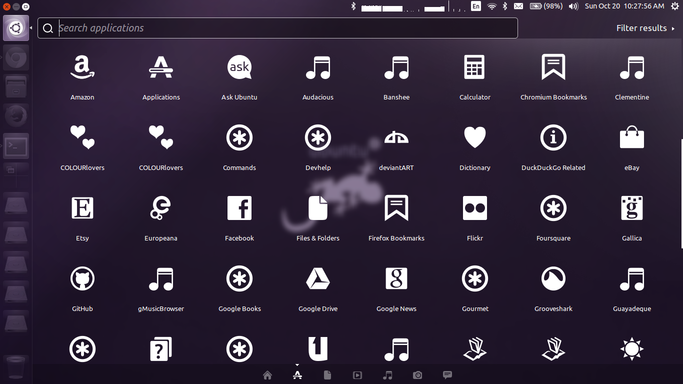The height and width of the screenshot is (384, 683).
Task: Launch the Banshee music icon
Action: tap(396, 67)
